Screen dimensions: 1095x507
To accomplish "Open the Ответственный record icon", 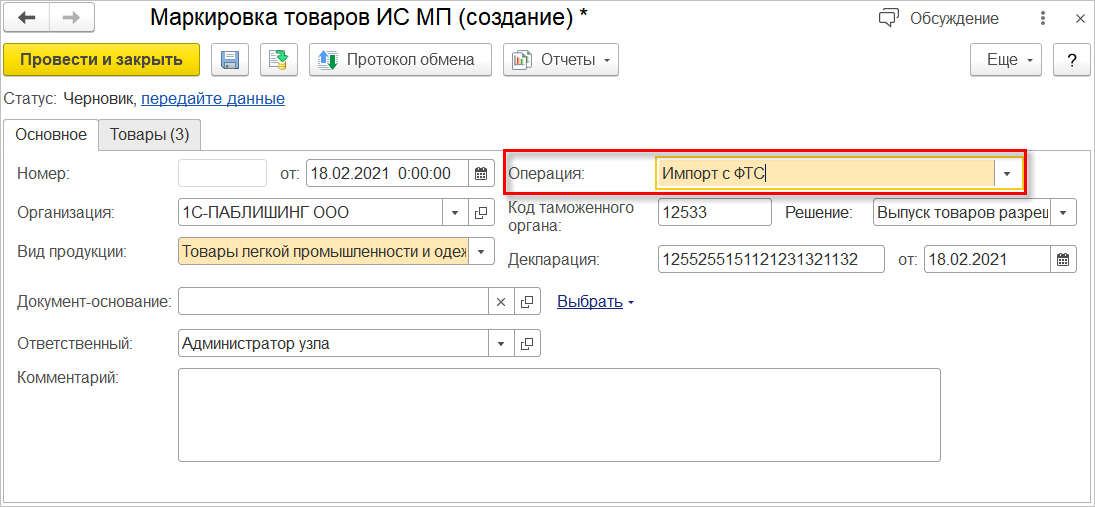I will [x=527, y=344].
